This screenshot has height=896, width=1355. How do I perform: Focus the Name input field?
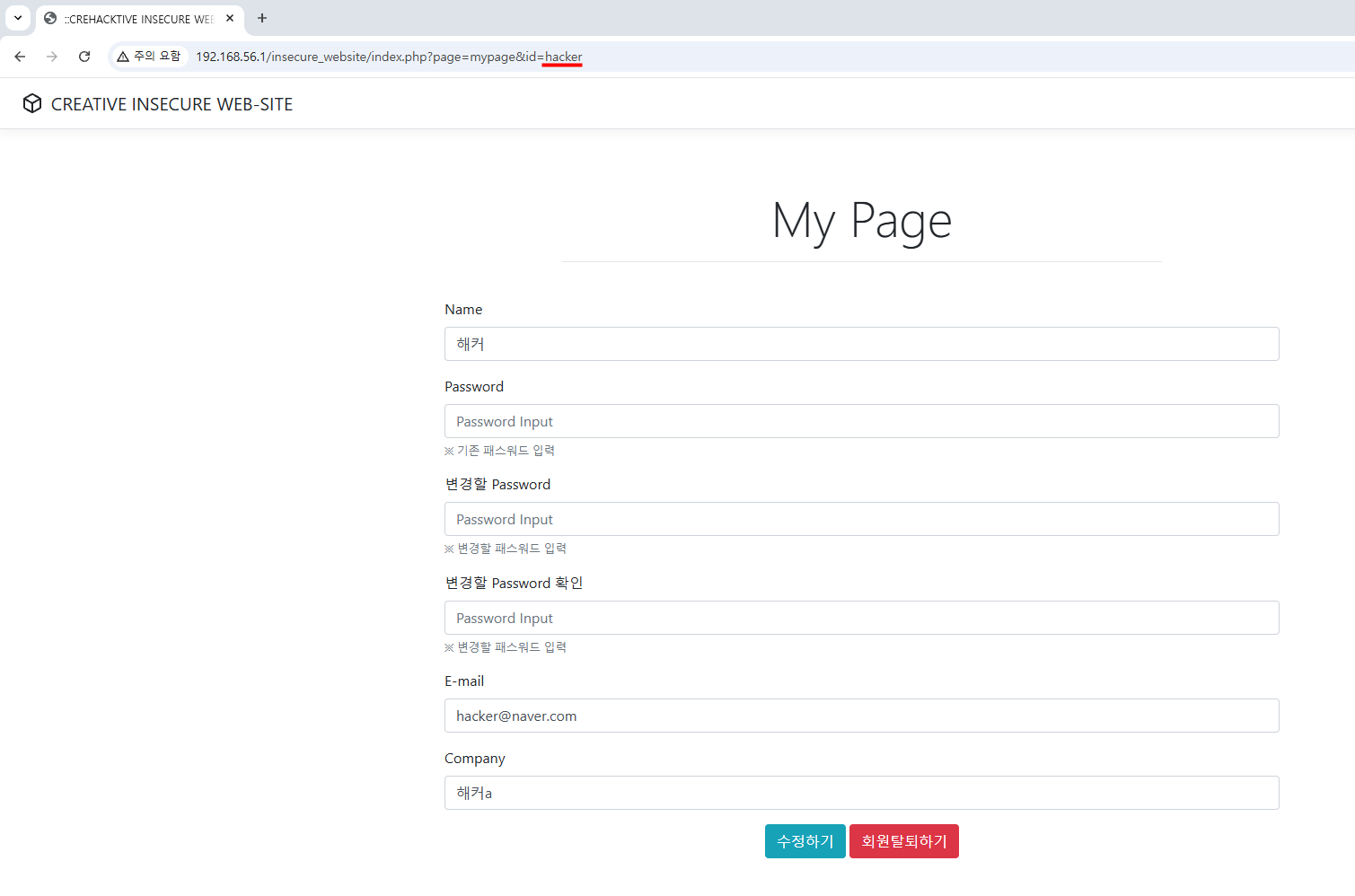pyautogui.click(x=861, y=344)
